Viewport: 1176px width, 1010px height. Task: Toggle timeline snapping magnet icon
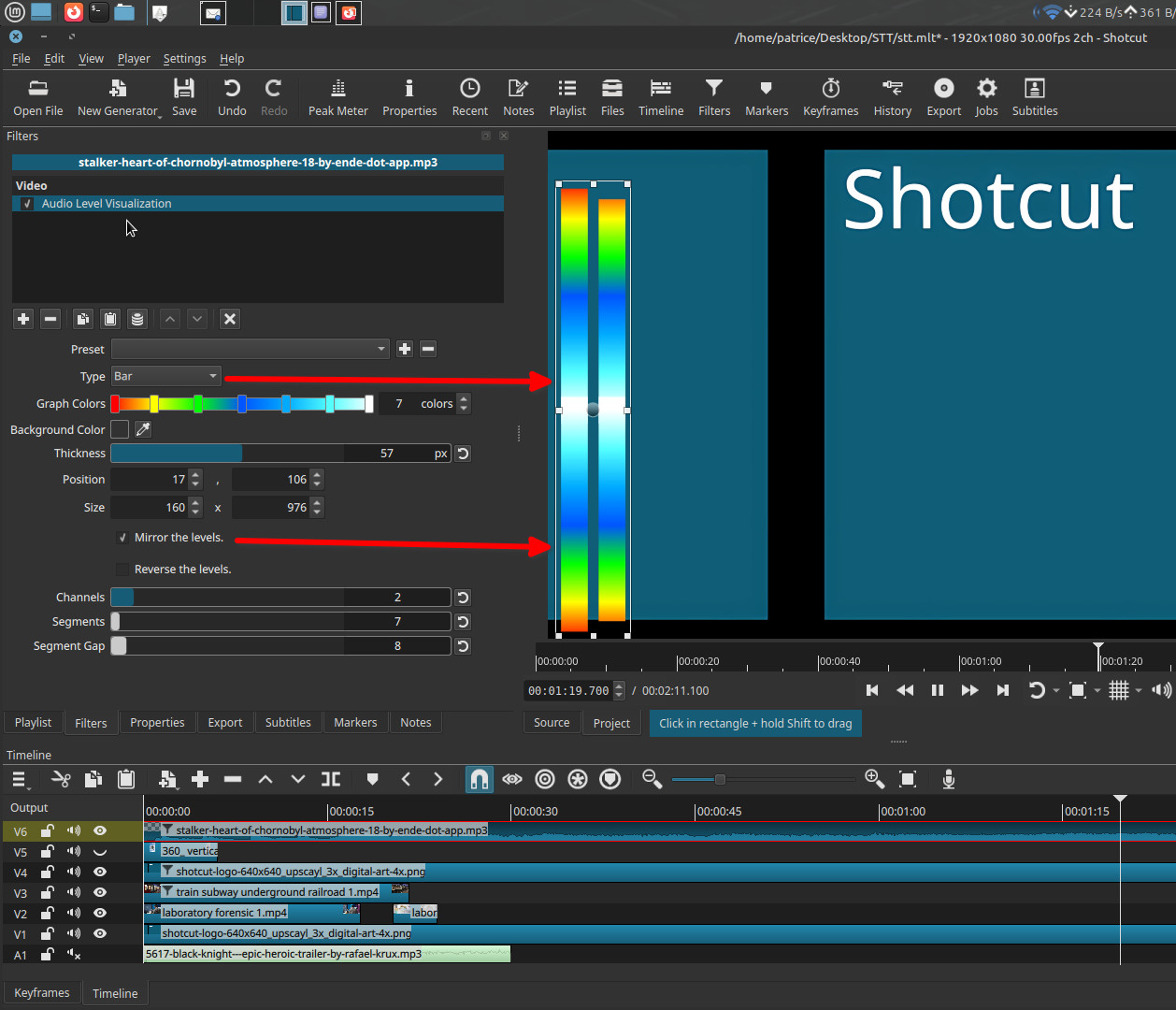[479, 779]
